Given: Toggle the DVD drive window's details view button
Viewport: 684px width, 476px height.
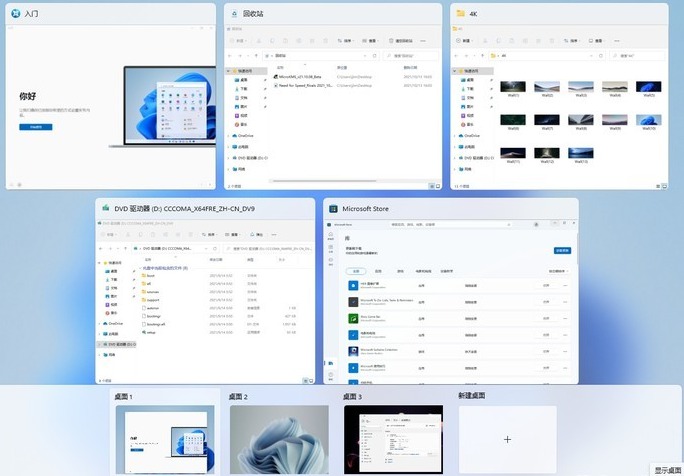Looking at the screenshot, I should [x=305, y=381].
